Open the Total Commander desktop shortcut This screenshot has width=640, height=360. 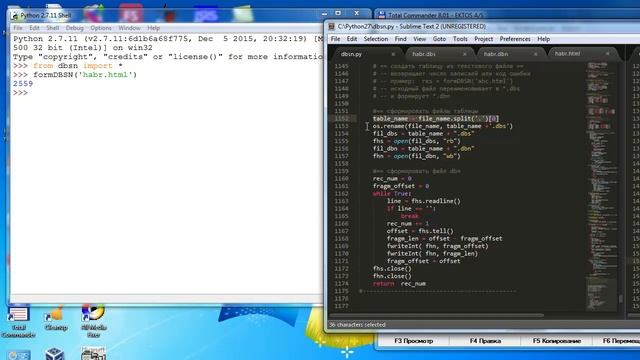click(18, 322)
